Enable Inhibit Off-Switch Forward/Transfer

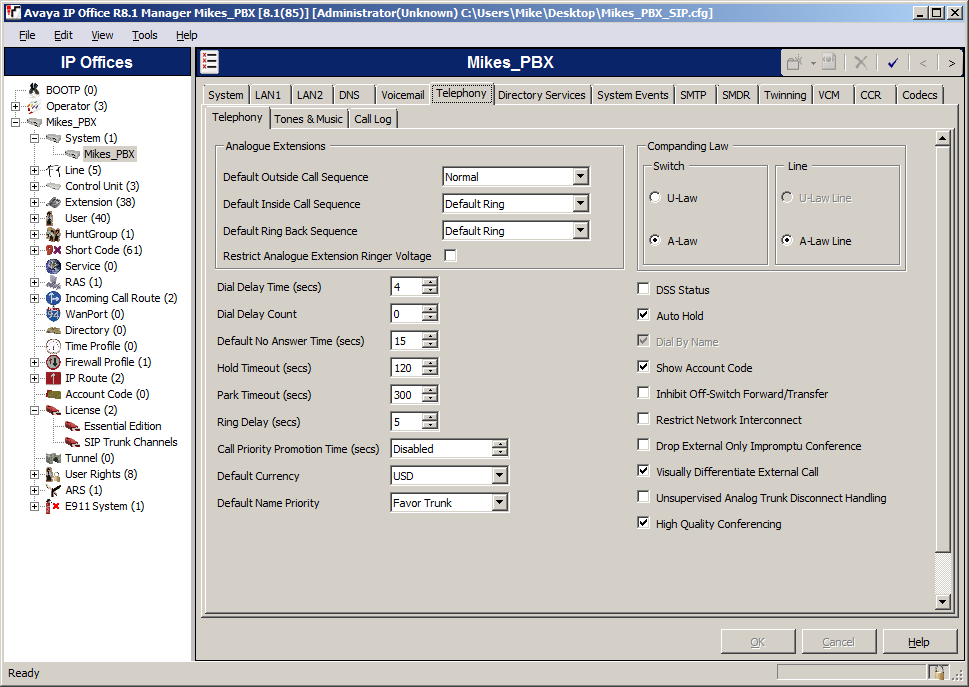pyautogui.click(x=643, y=392)
